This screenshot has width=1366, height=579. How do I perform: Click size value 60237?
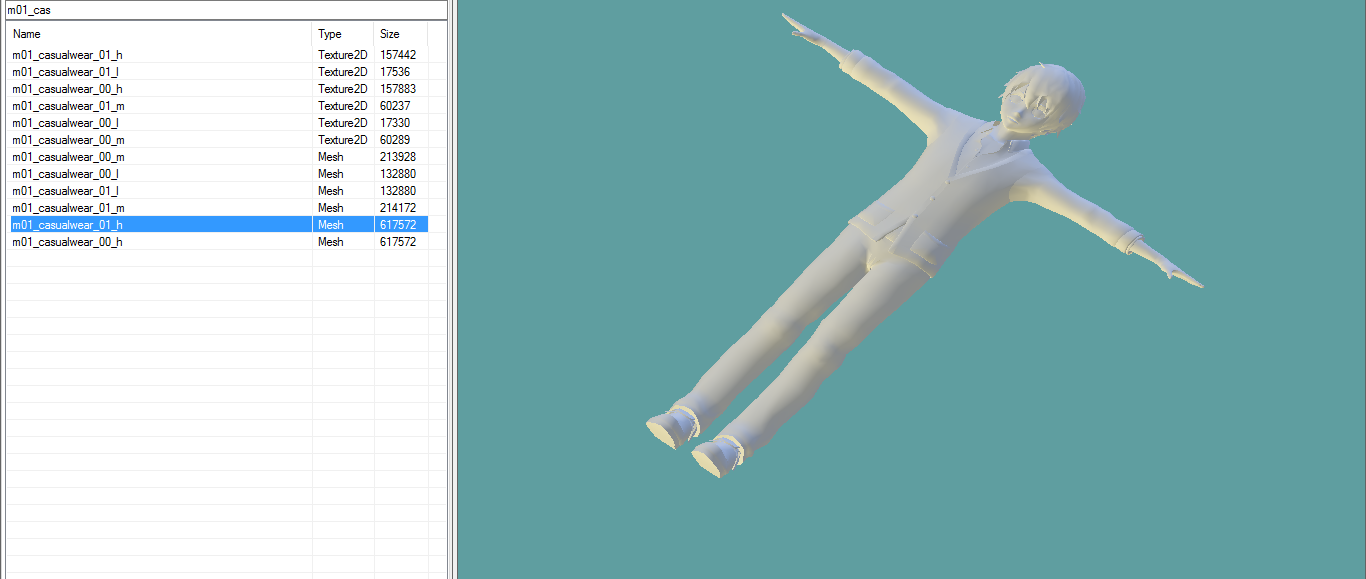[395, 106]
